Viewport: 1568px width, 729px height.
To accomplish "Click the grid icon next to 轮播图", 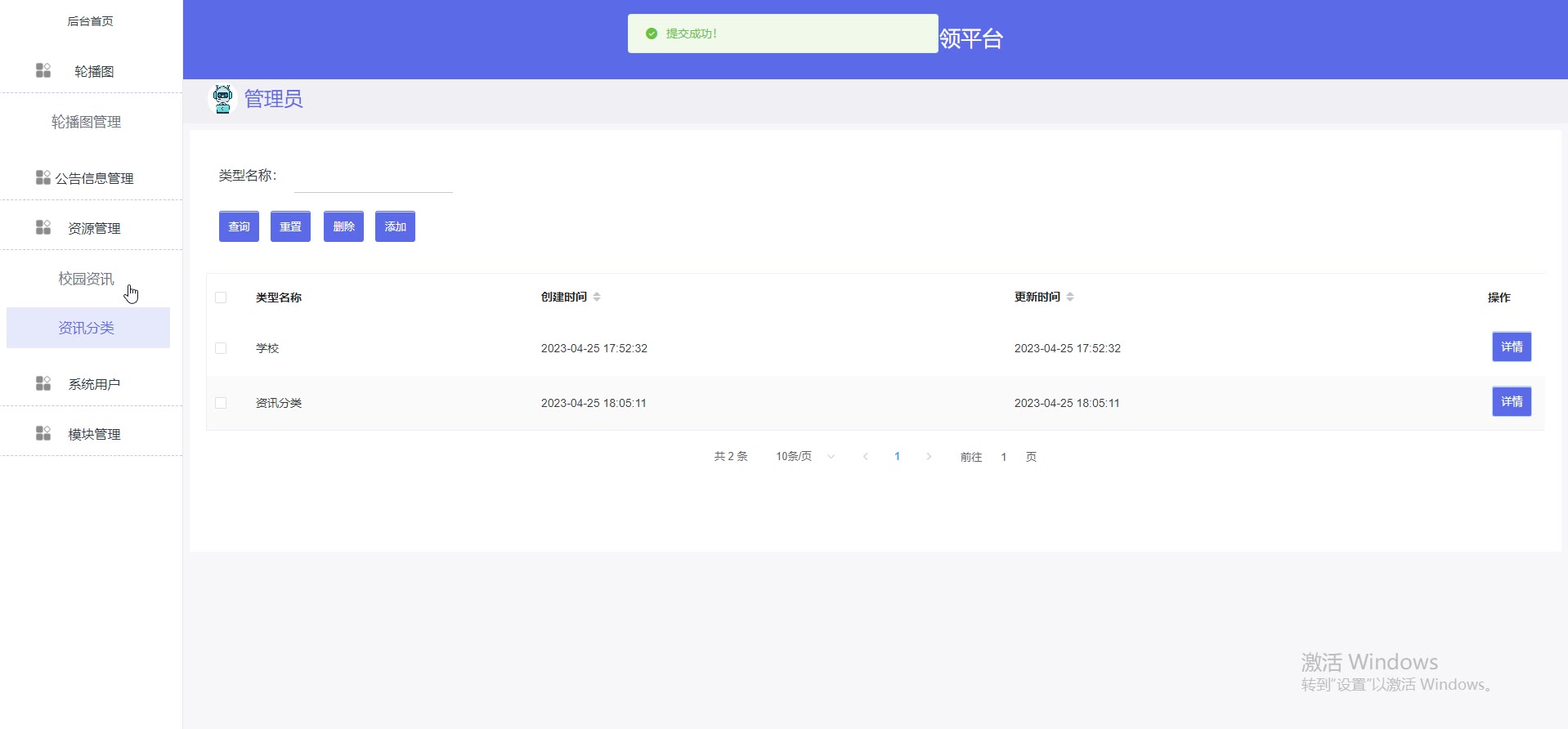I will tap(43, 71).
